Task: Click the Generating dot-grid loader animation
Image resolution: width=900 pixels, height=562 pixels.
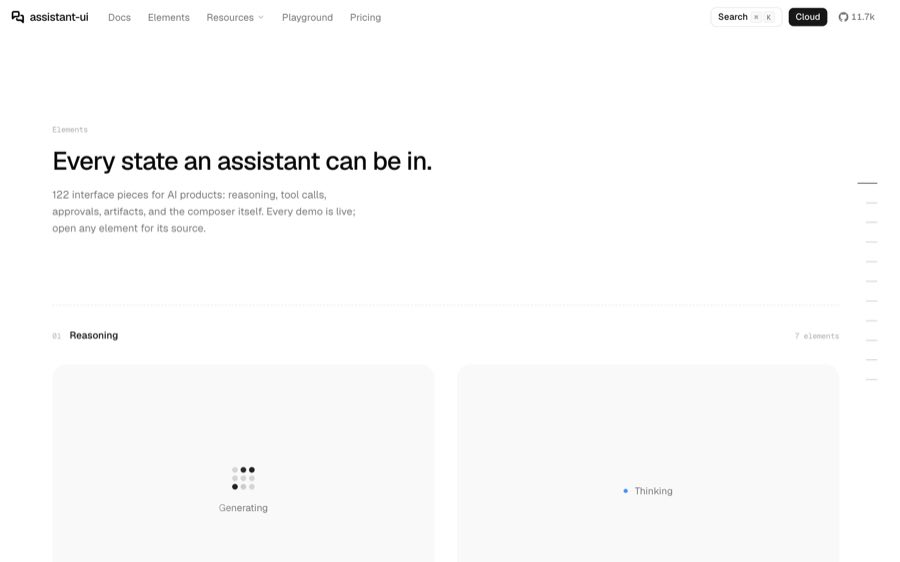Action: pyautogui.click(x=243, y=478)
